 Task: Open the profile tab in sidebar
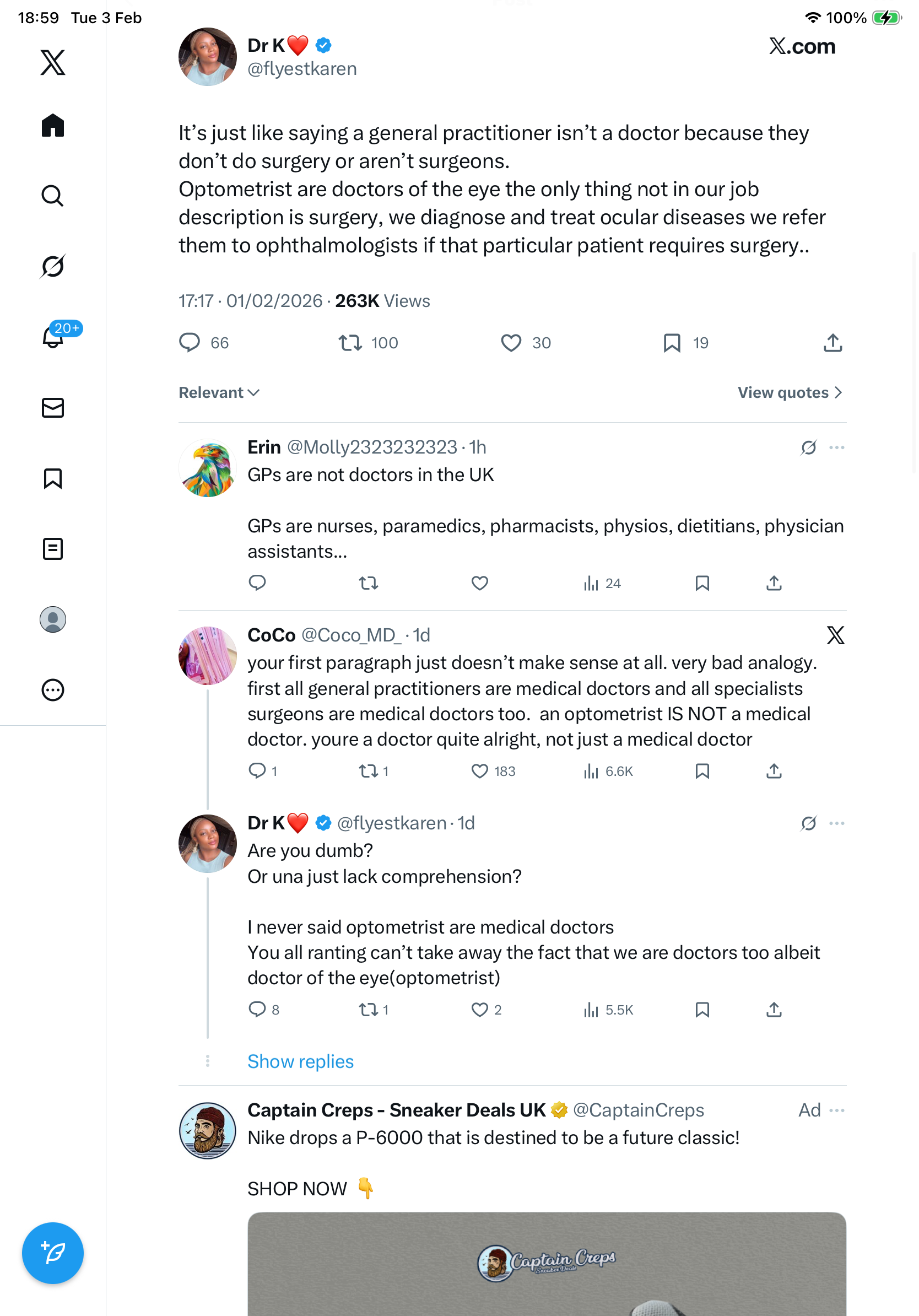53,619
